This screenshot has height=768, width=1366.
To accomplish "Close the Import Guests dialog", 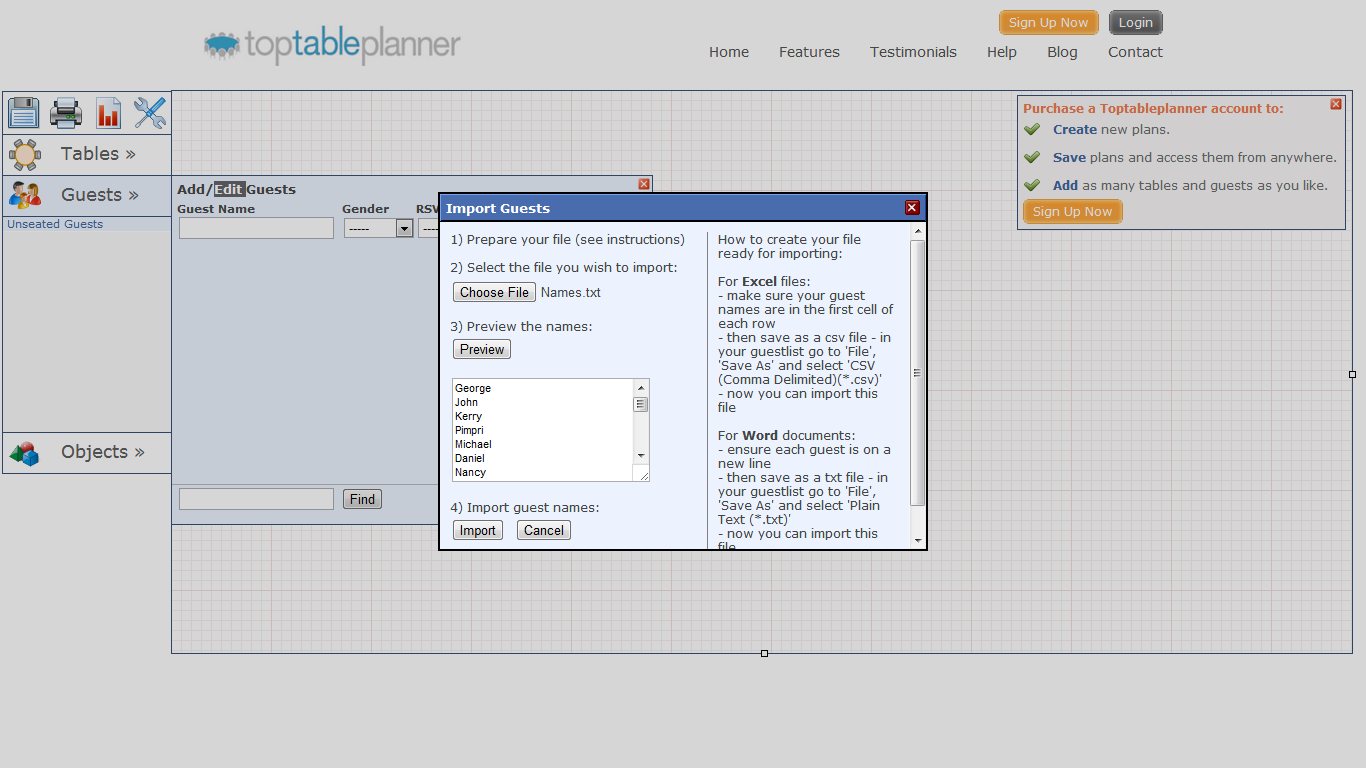I will (x=911, y=208).
